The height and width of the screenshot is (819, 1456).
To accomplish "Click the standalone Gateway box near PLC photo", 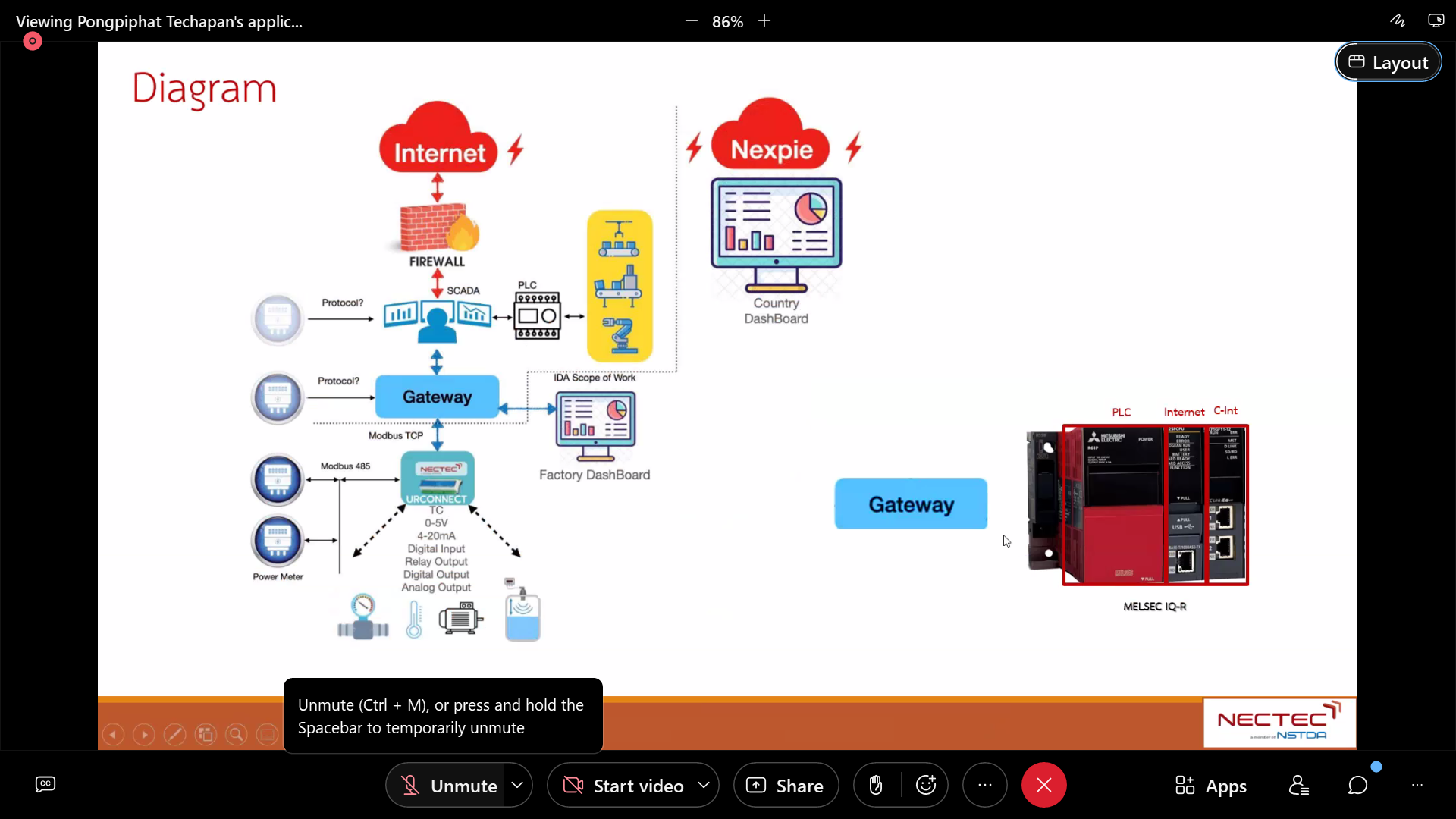I will [911, 504].
